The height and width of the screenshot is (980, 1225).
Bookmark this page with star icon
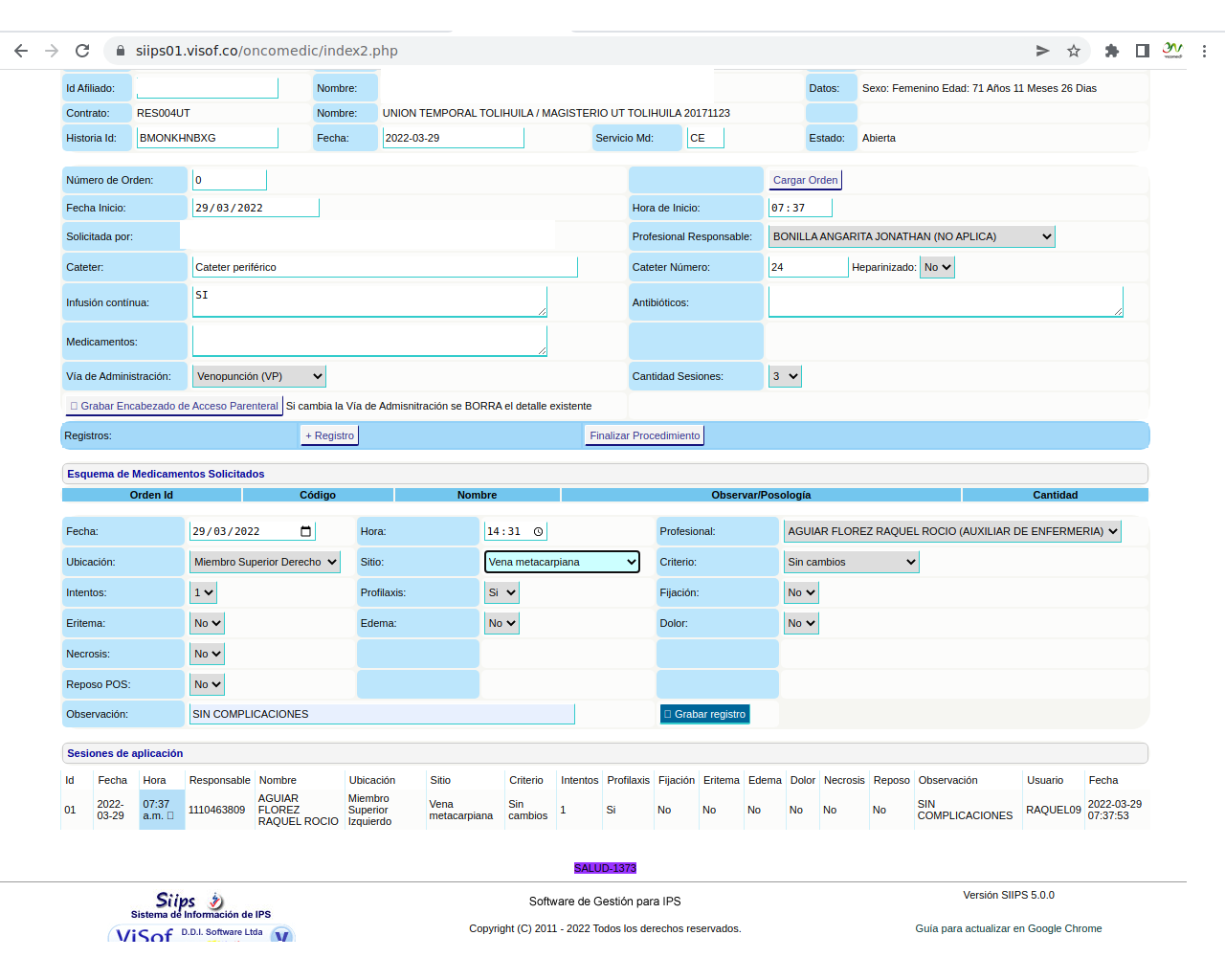(x=1074, y=51)
